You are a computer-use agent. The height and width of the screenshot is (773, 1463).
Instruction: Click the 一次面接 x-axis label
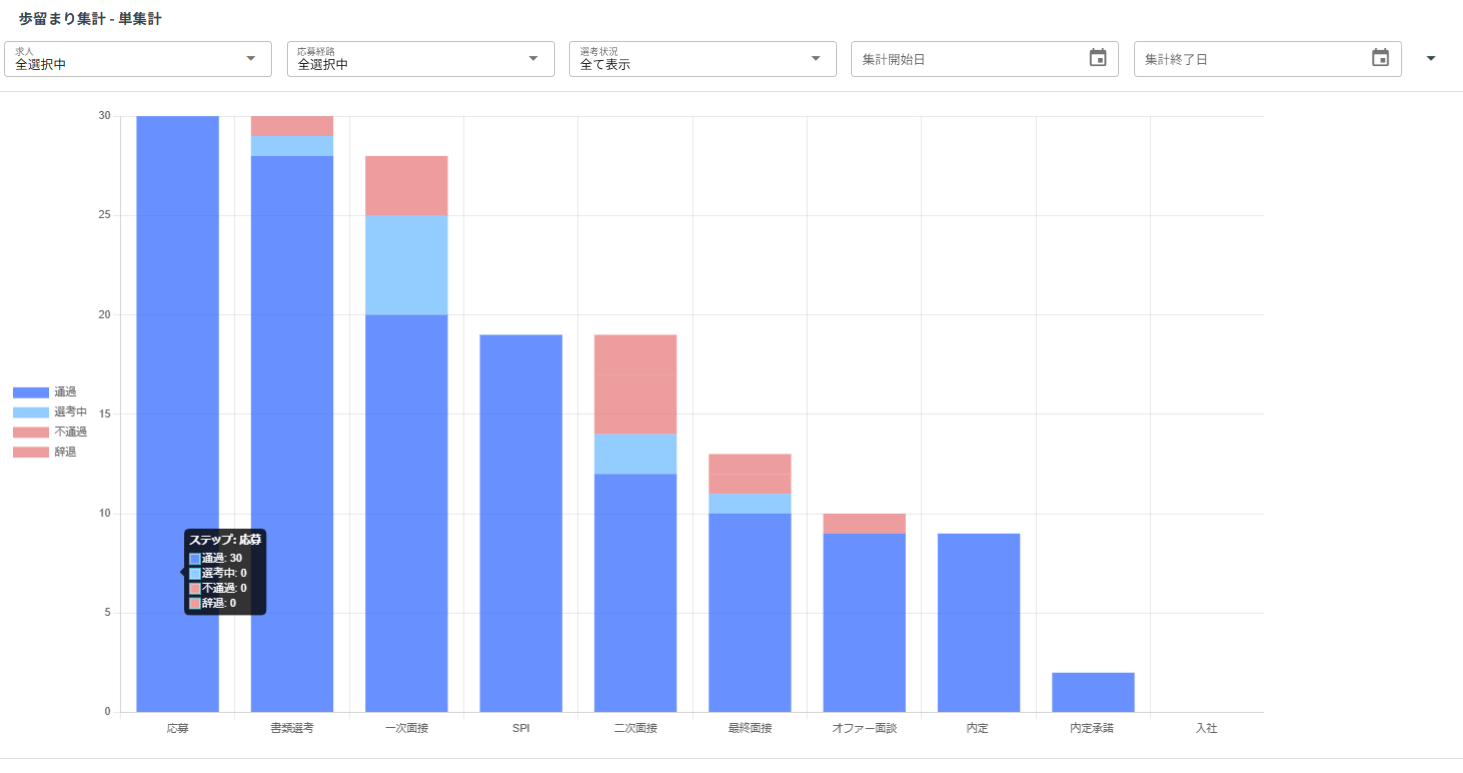(x=406, y=728)
